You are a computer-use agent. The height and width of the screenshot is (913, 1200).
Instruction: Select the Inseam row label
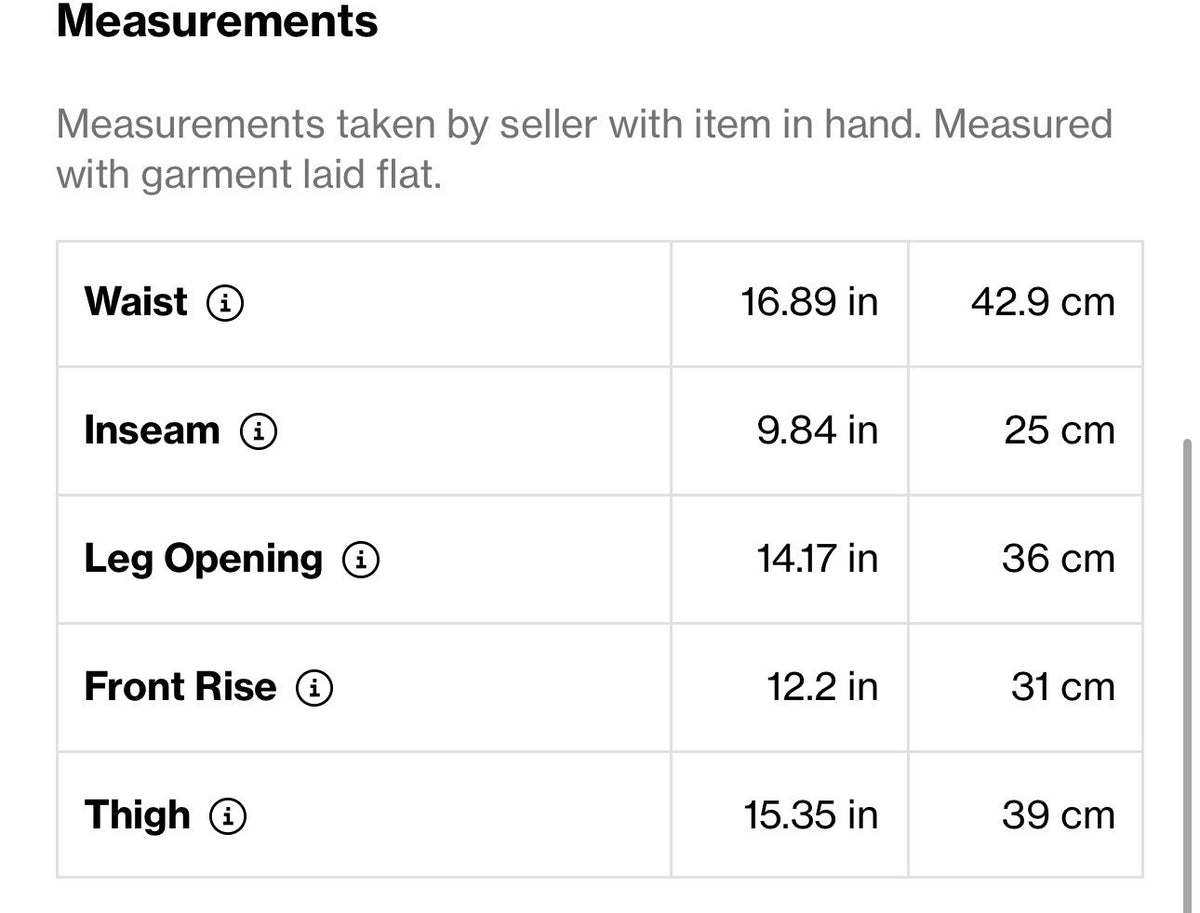(152, 430)
